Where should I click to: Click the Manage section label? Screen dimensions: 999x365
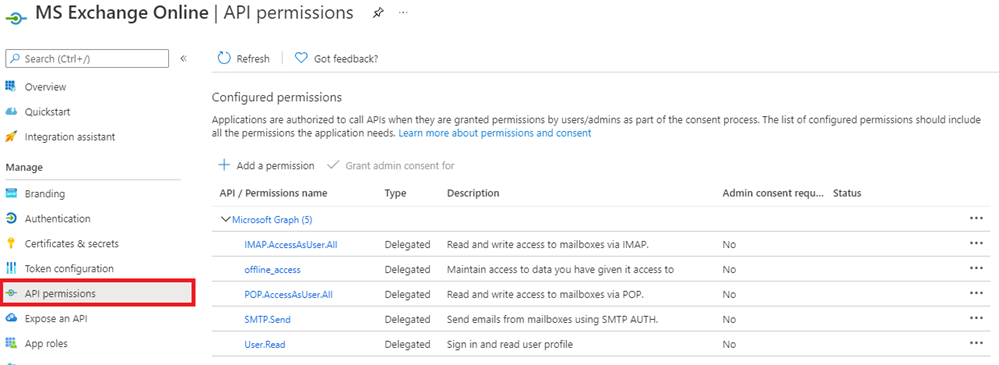pyautogui.click(x=24, y=168)
